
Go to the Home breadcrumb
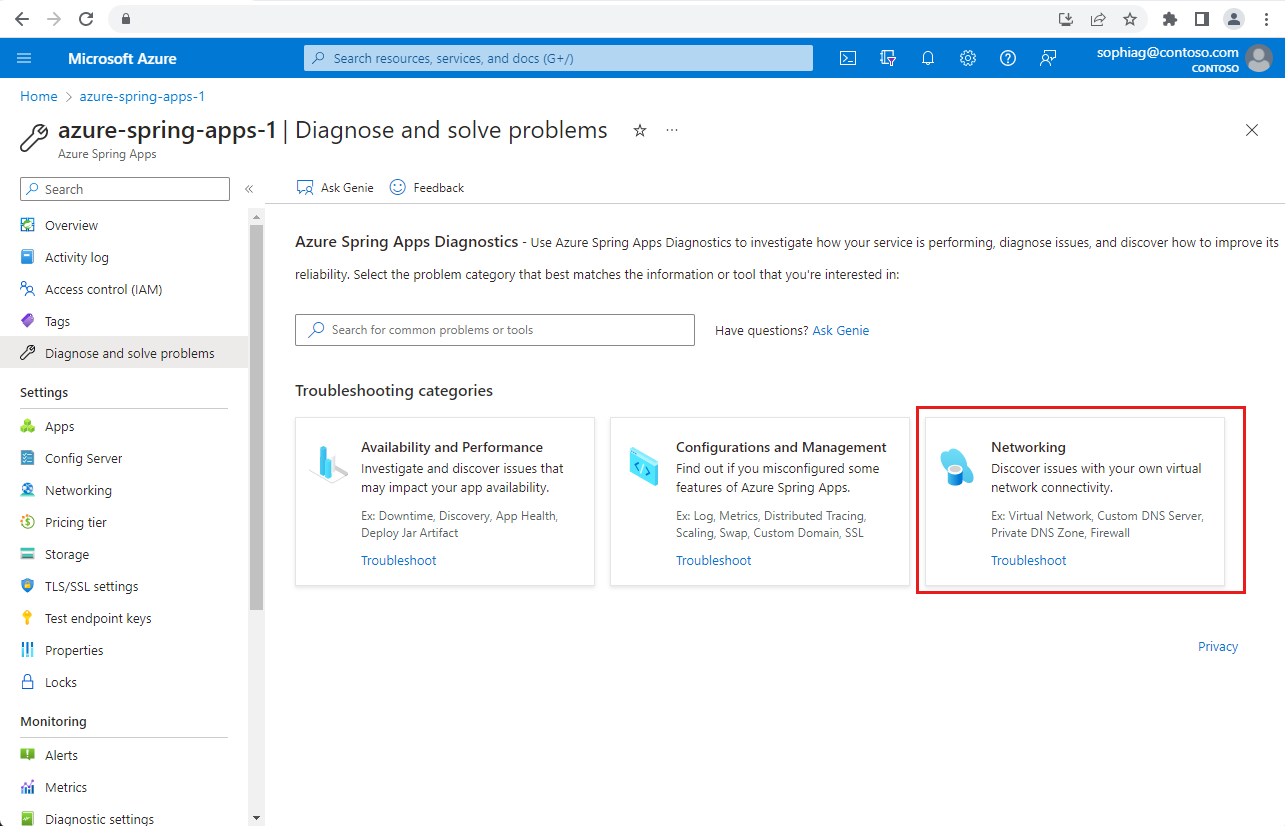39,96
